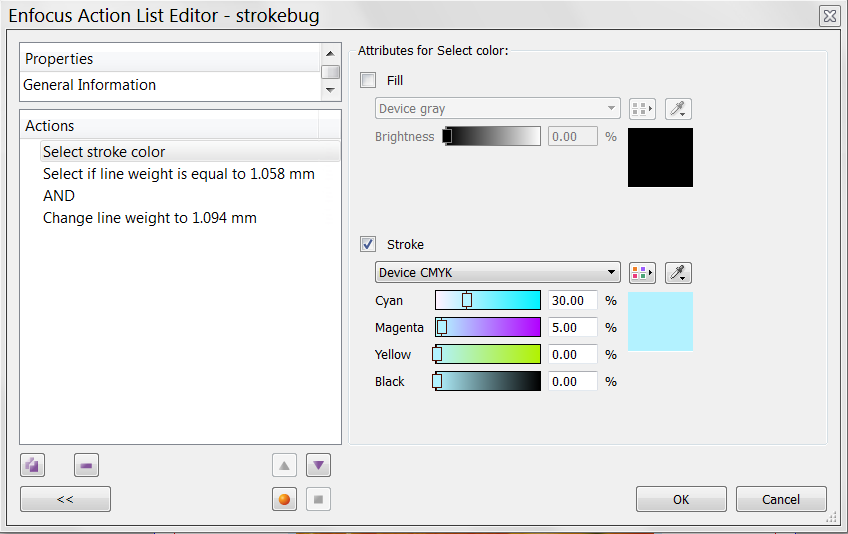848x534 pixels.
Task: Click the black Fill color preview swatch
Action: [660, 157]
